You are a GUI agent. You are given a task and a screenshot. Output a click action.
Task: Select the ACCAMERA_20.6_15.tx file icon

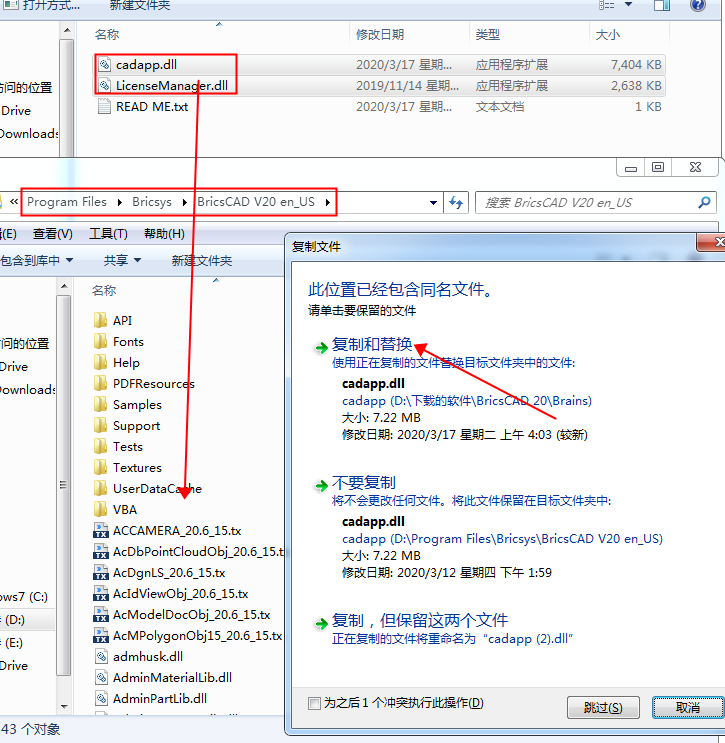point(100,530)
